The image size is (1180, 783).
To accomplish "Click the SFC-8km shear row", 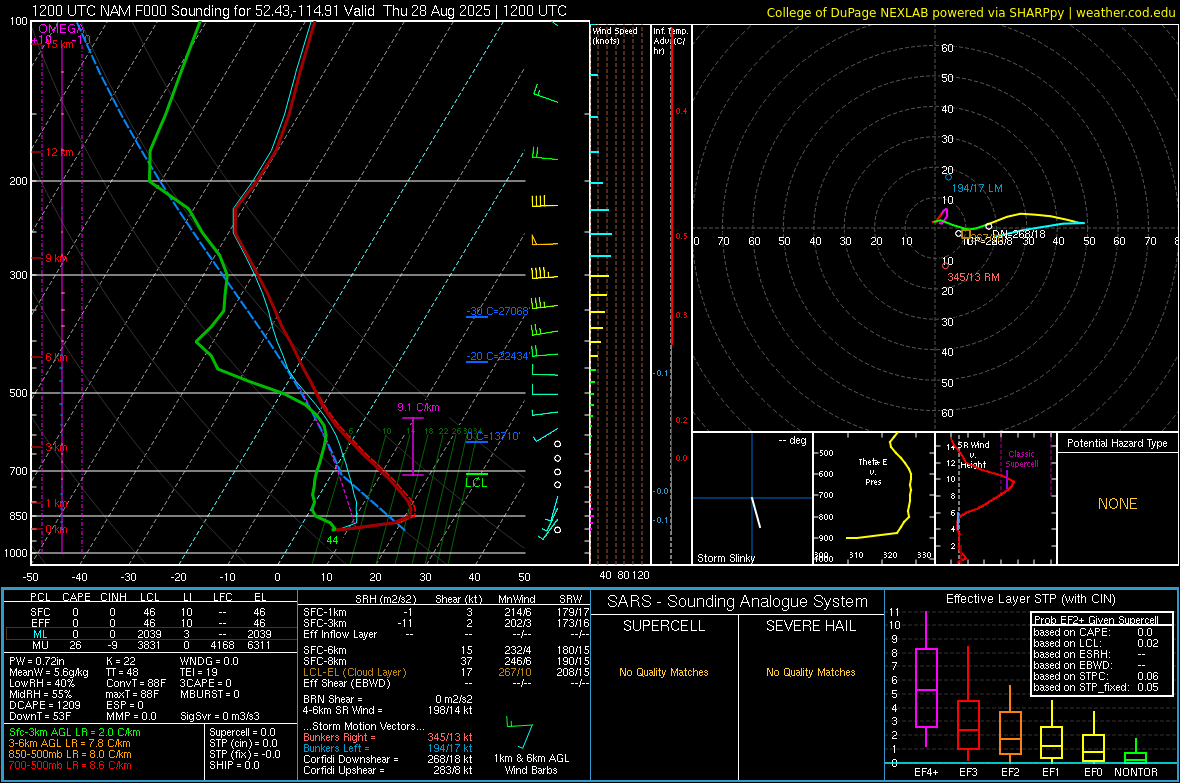I will tap(446, 661).
